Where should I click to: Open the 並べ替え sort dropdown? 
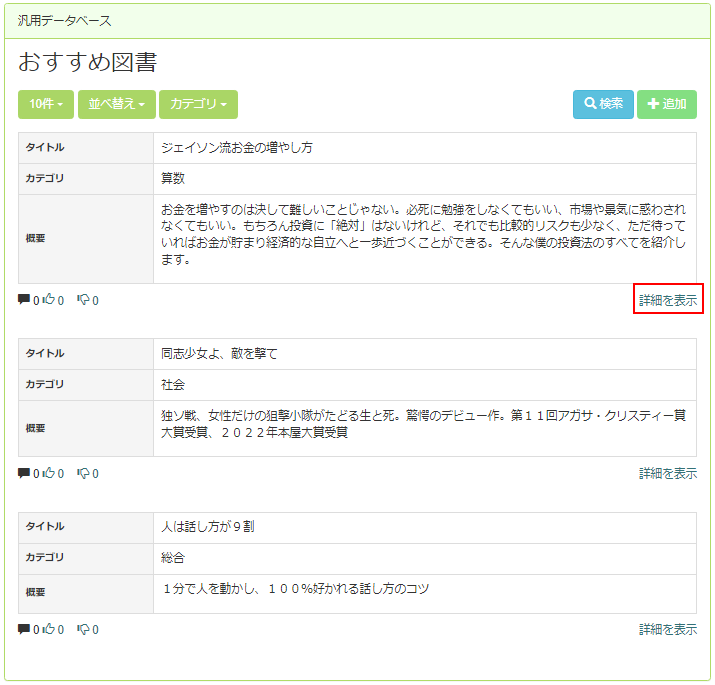click(117, 104)
